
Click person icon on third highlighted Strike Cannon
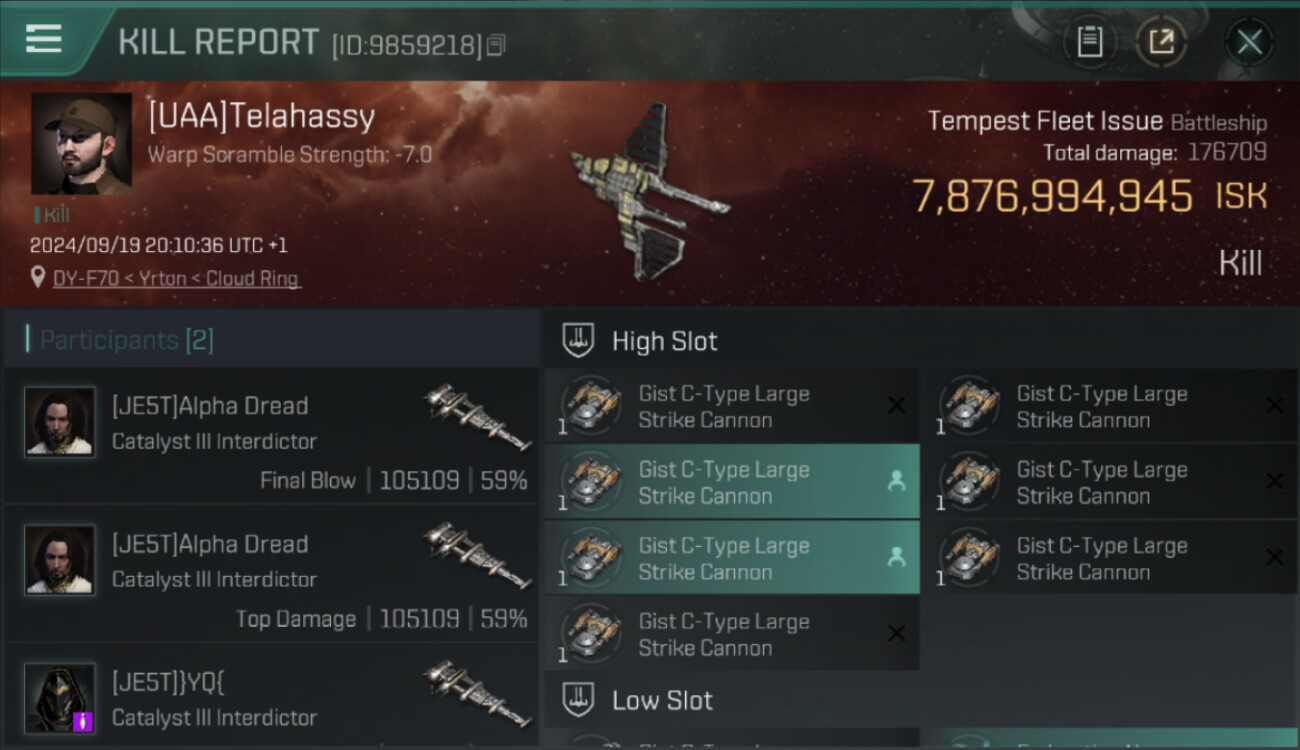(x=896, y=557)
